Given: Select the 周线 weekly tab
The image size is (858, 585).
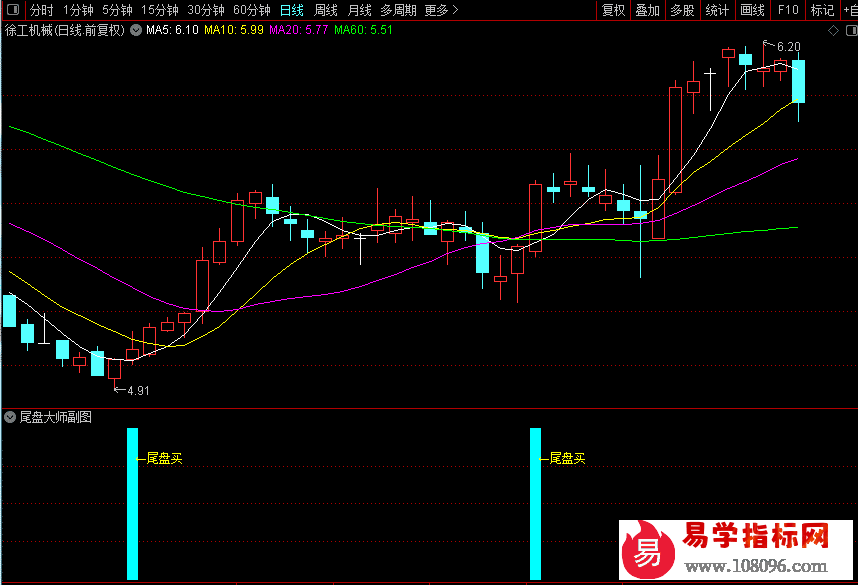Looking at the screenshot, I should (x=326, y=10).
